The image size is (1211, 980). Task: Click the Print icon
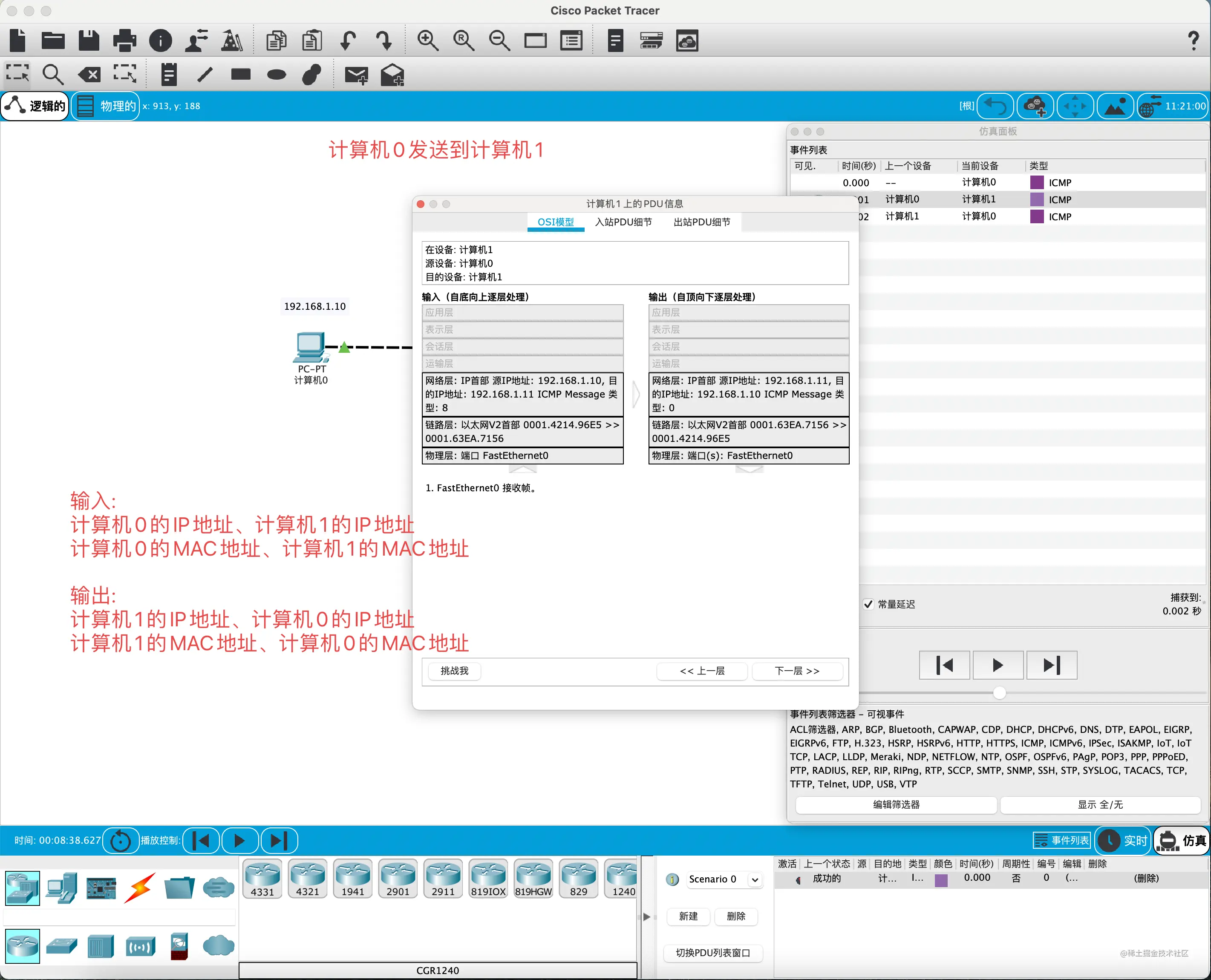click(124, 40)
